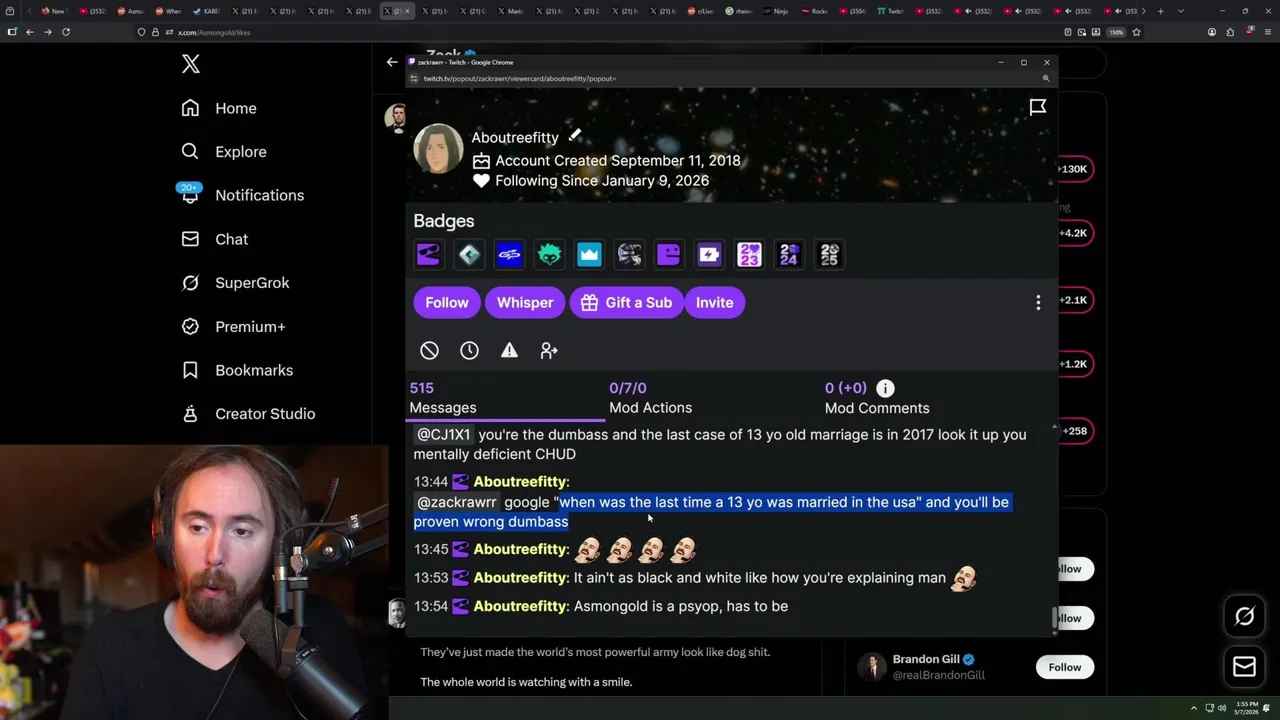Open SuperGrok in X sidebar

(x=235, y=283)
